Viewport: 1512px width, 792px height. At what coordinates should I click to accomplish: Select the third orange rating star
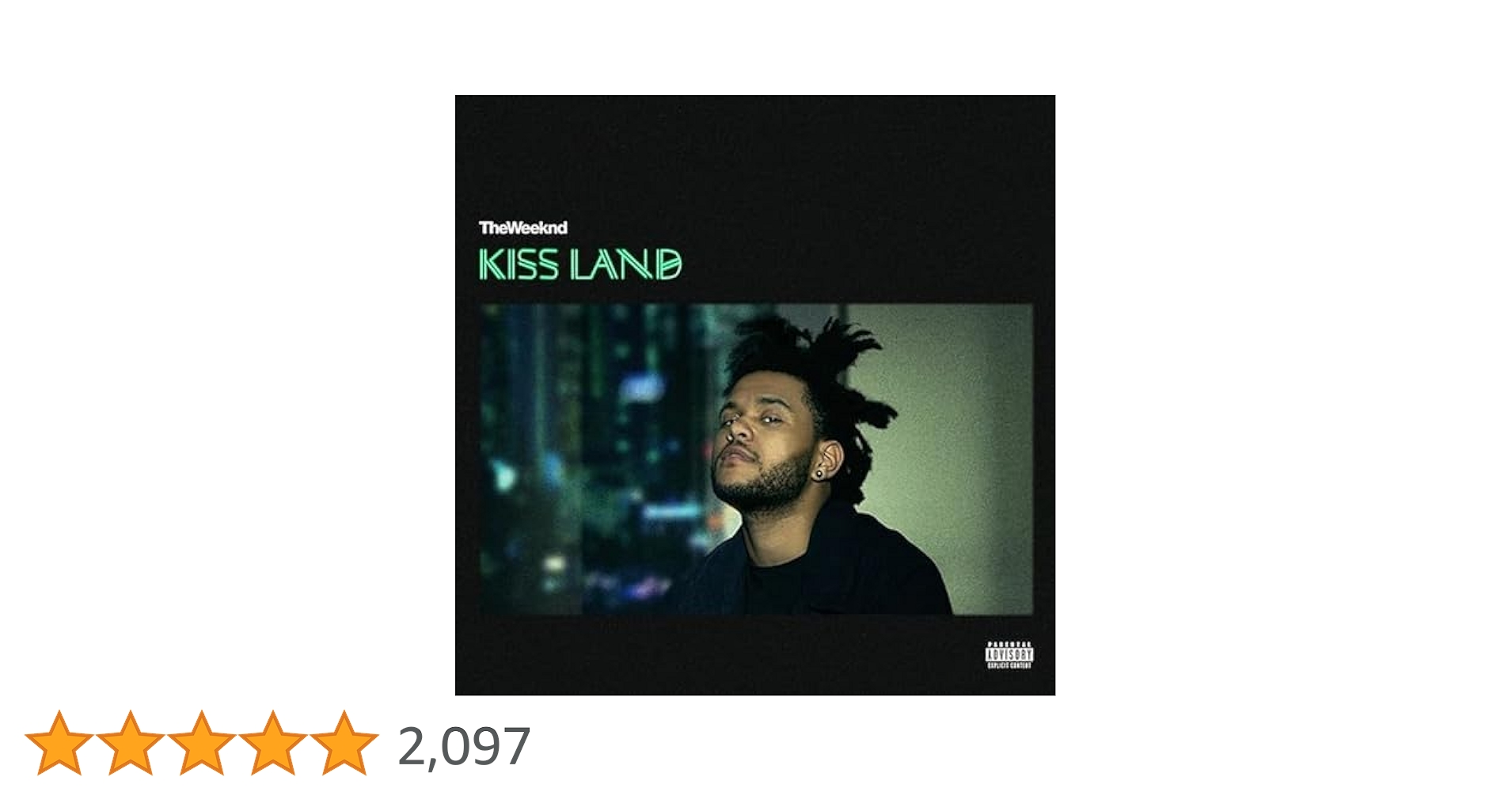[202, 743]
